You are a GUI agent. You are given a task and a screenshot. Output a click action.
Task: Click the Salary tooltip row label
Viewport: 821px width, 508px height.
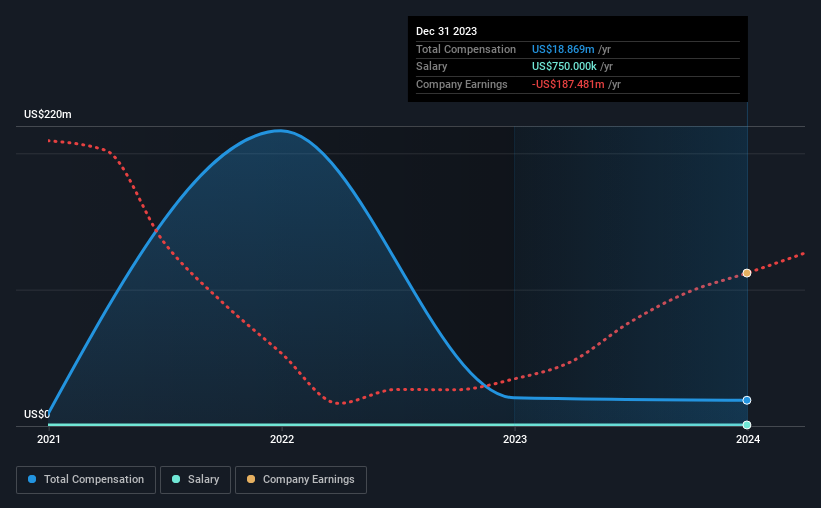[431, 67]
